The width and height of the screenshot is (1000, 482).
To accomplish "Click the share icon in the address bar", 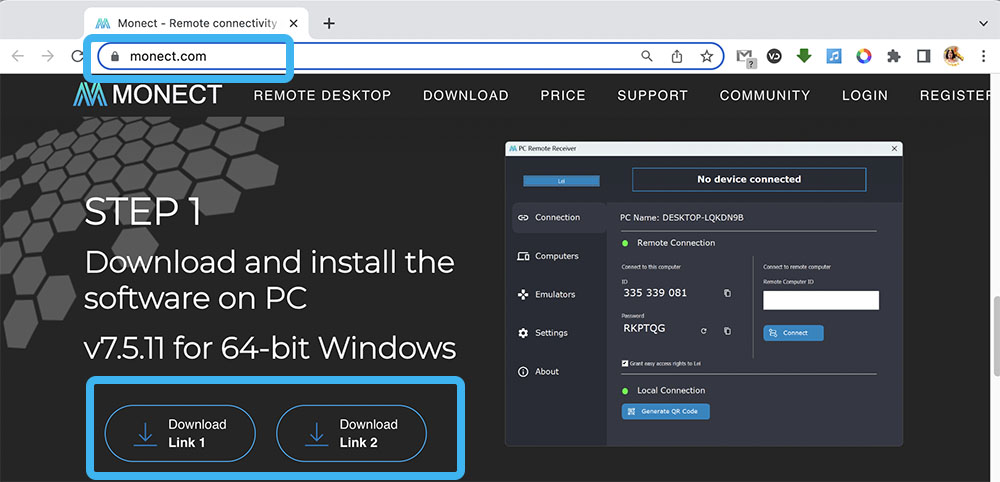I will (677, 57).
